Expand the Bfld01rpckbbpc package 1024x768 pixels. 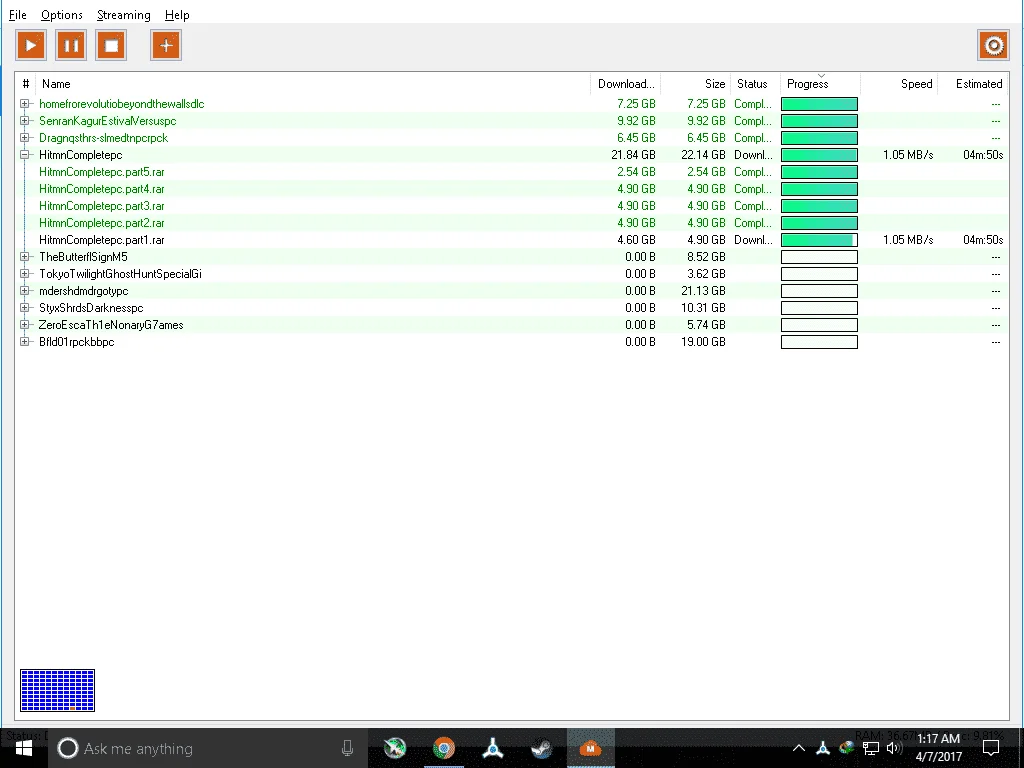pos(25,342)
